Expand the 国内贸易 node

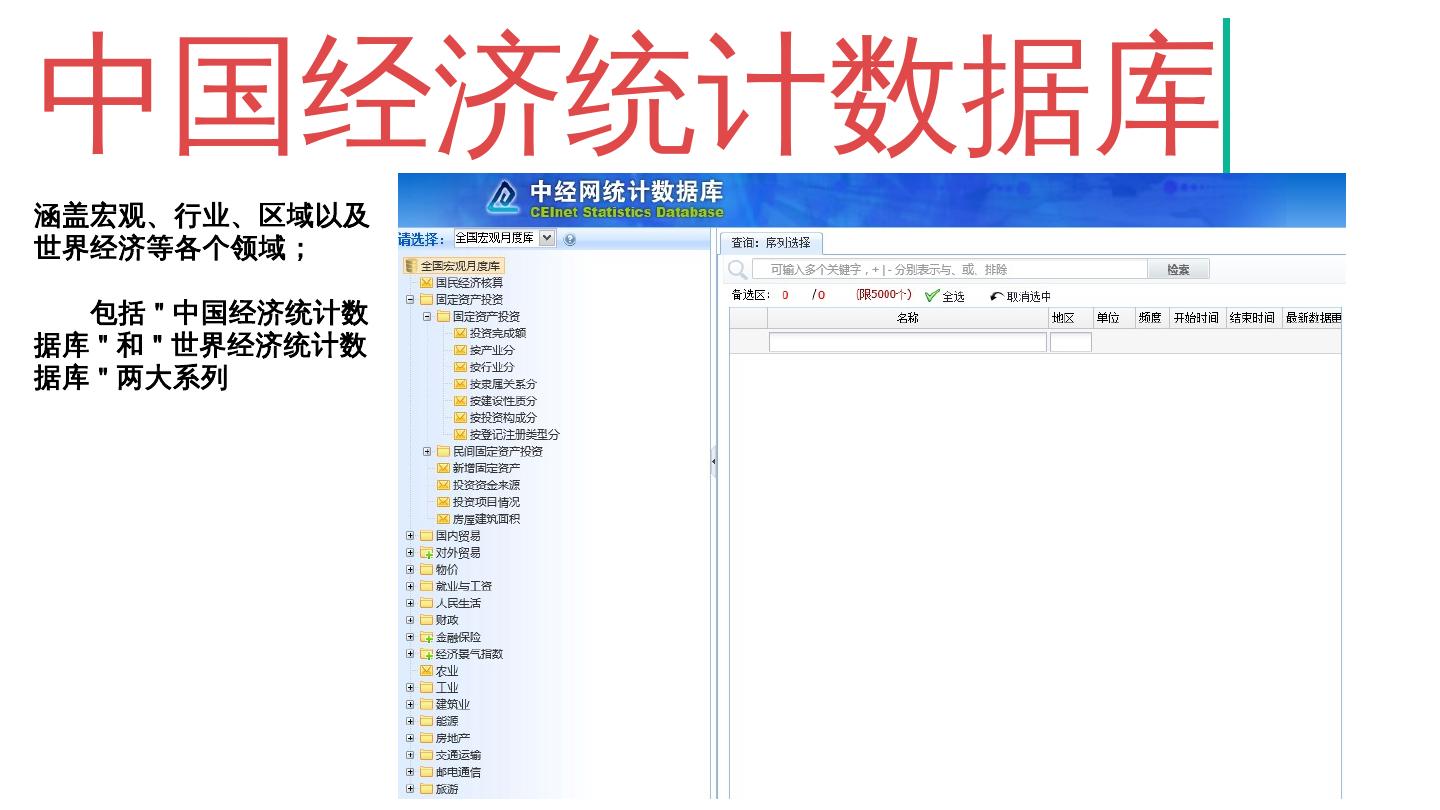pyautogui.click(x=410, y=536)
